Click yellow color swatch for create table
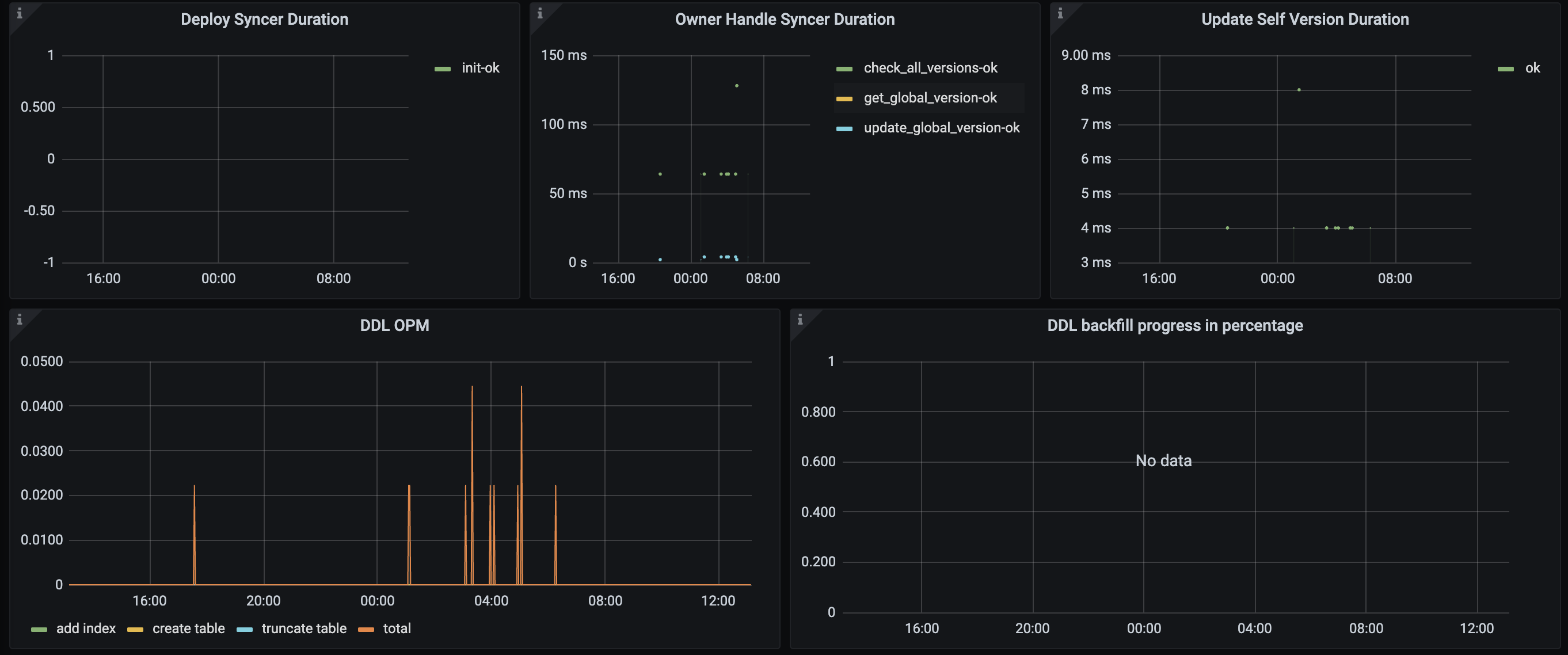 pyautogui.click(x=135, y=630)
